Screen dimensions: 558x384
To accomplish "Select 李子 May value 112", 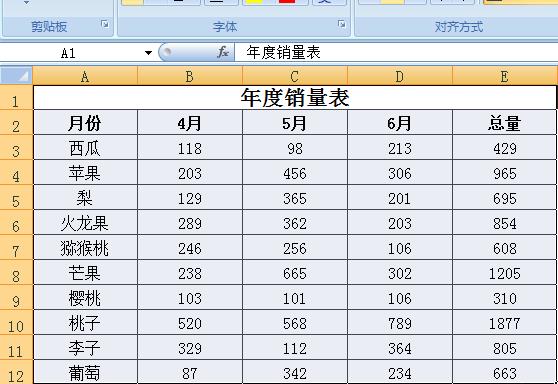I will 295,347.
